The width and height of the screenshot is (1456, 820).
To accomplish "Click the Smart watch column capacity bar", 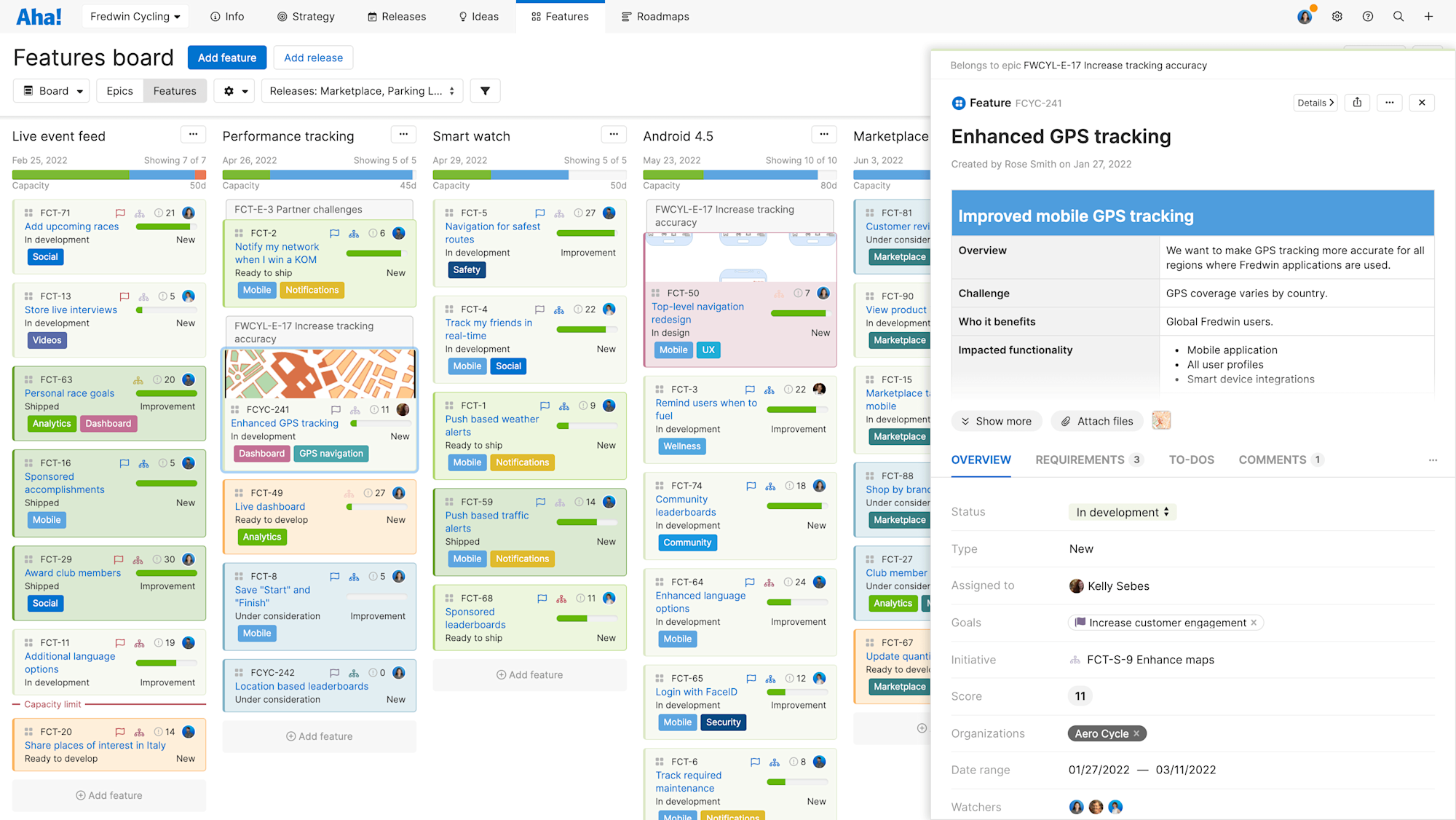I will coord(529,175).
